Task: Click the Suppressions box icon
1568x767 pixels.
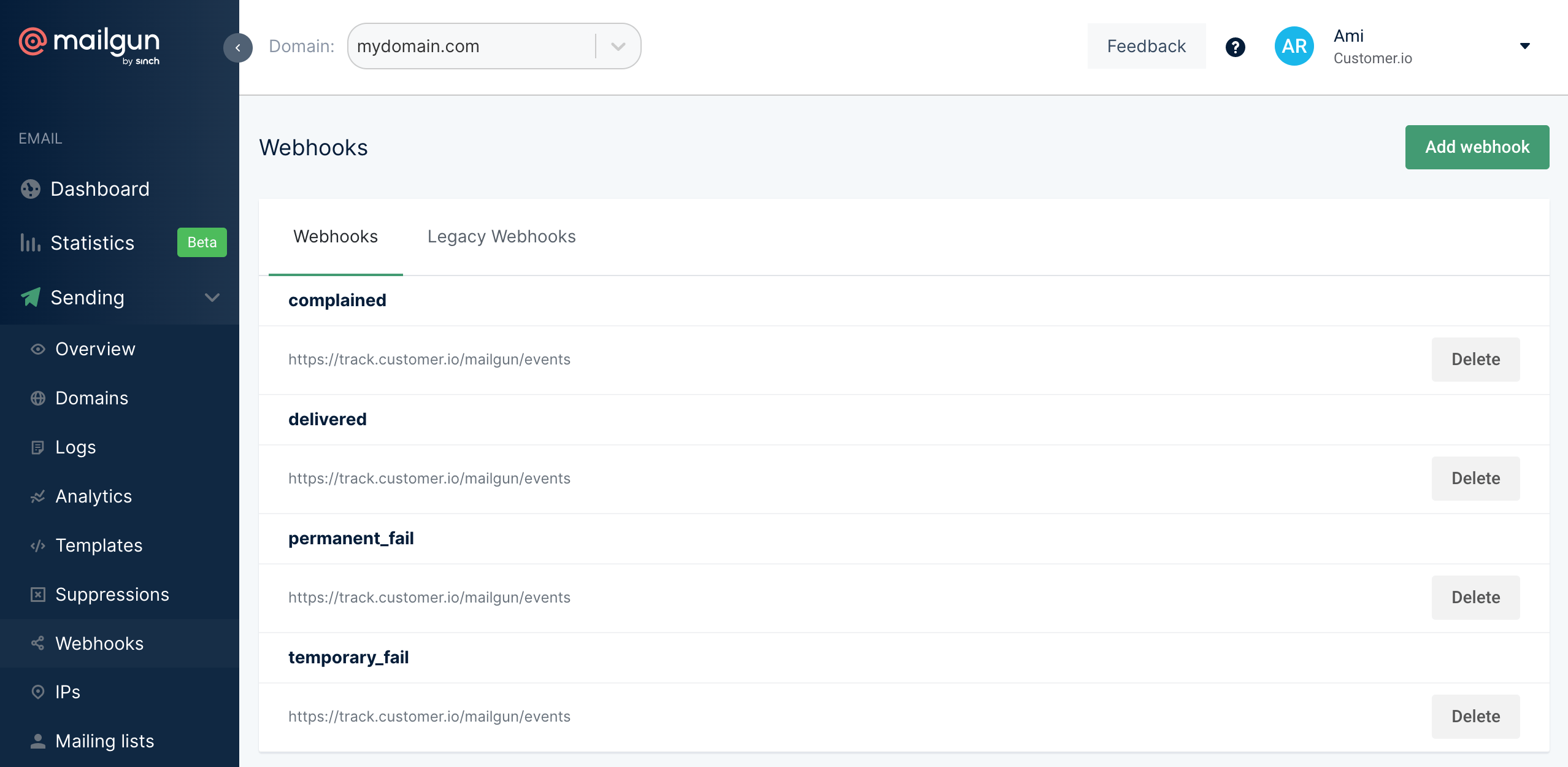Action: [x=38, y=595]
